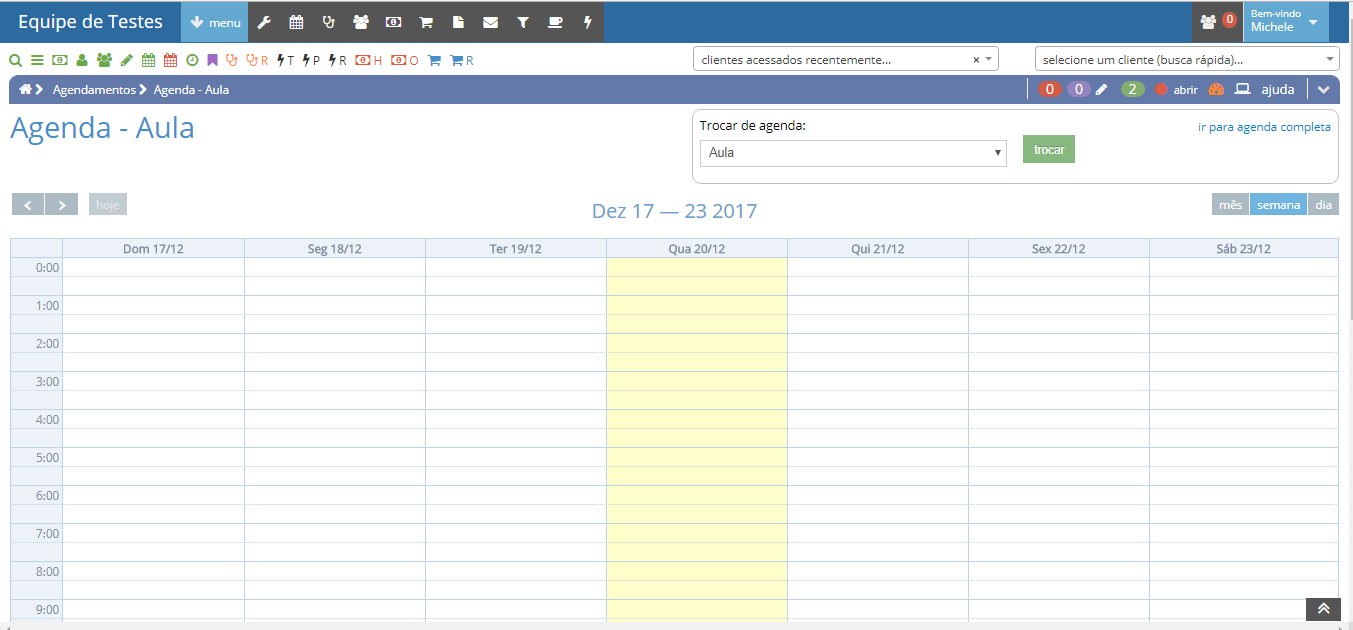This screenshot has width=1353, height=630.
Task: Click the green magnifier search shortcut icon
Action: 15,60
